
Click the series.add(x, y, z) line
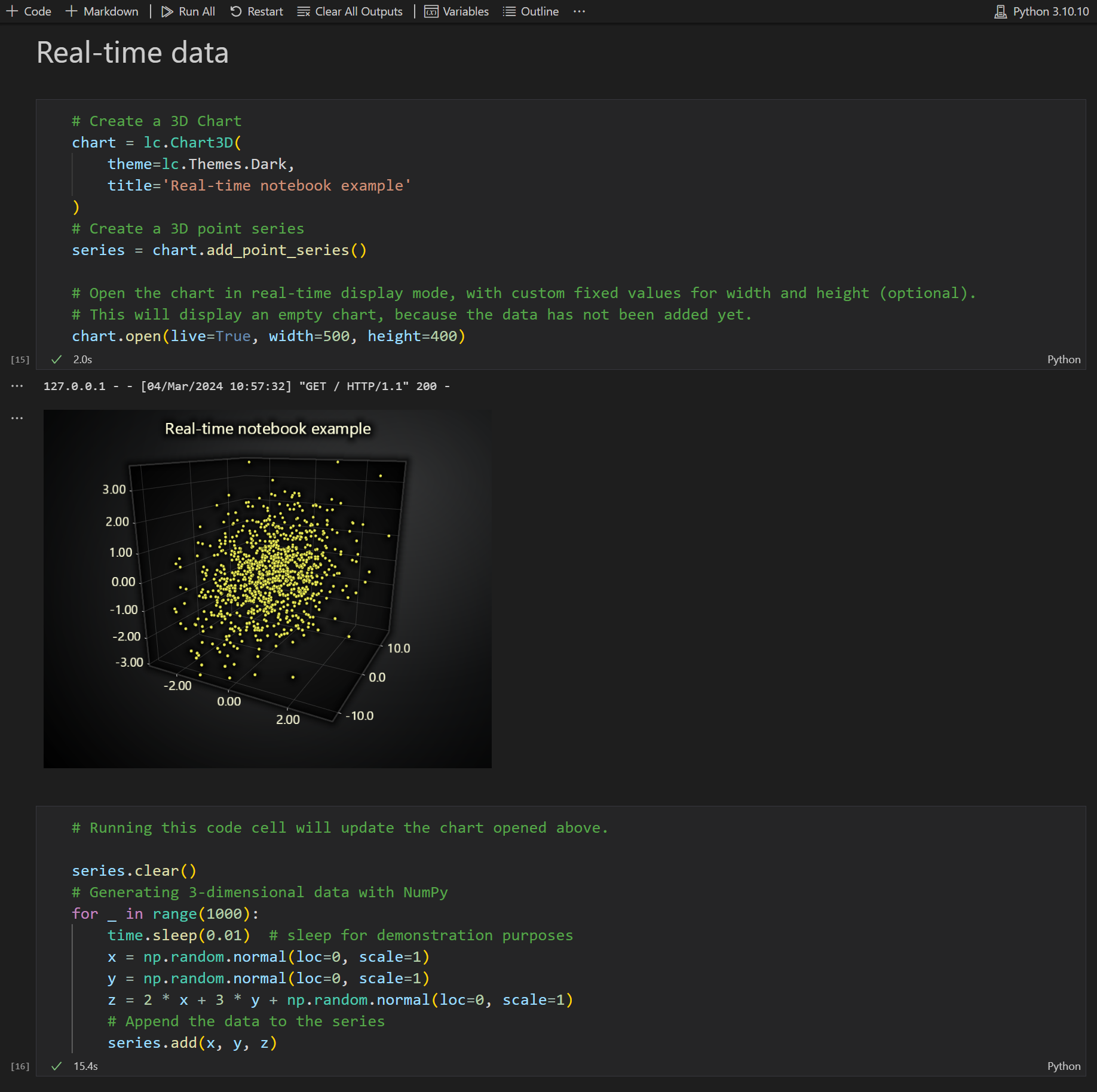click(192, 1043)
